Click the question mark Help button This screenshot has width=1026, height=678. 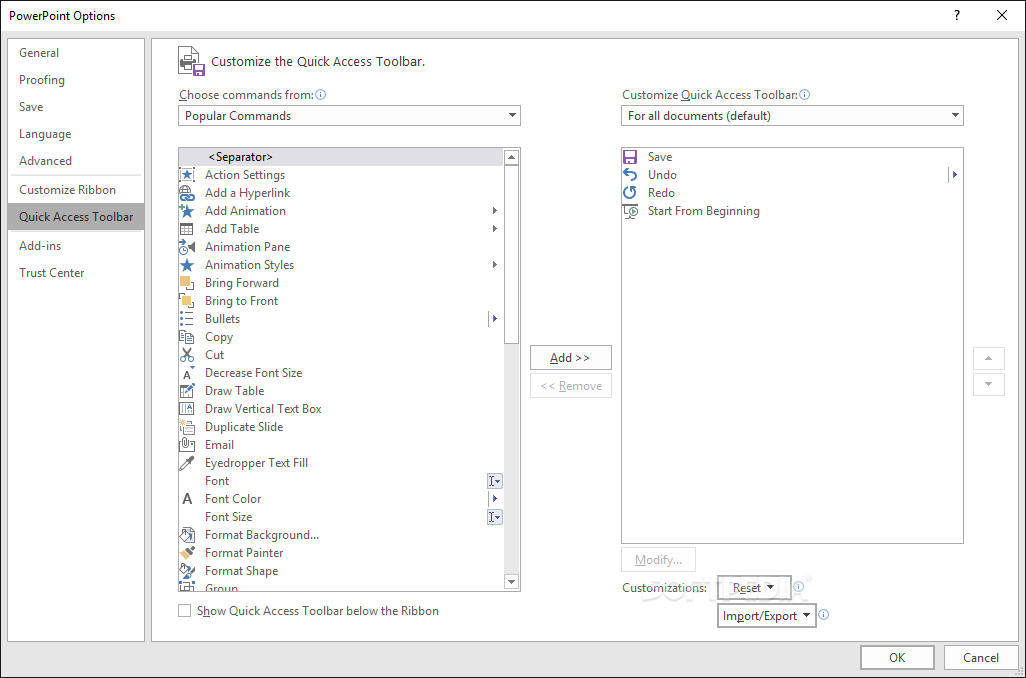pos(957,15)
